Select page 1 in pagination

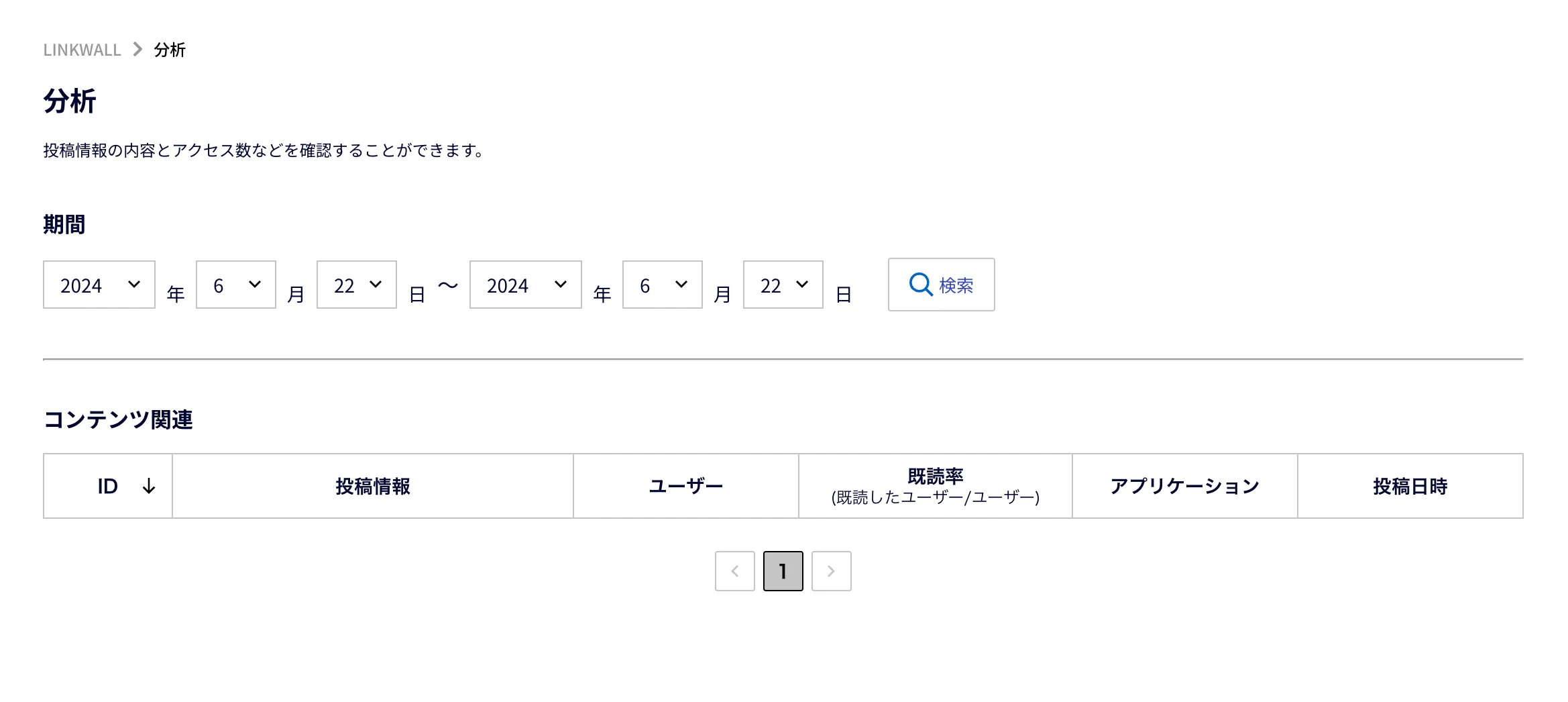[783, 571]
